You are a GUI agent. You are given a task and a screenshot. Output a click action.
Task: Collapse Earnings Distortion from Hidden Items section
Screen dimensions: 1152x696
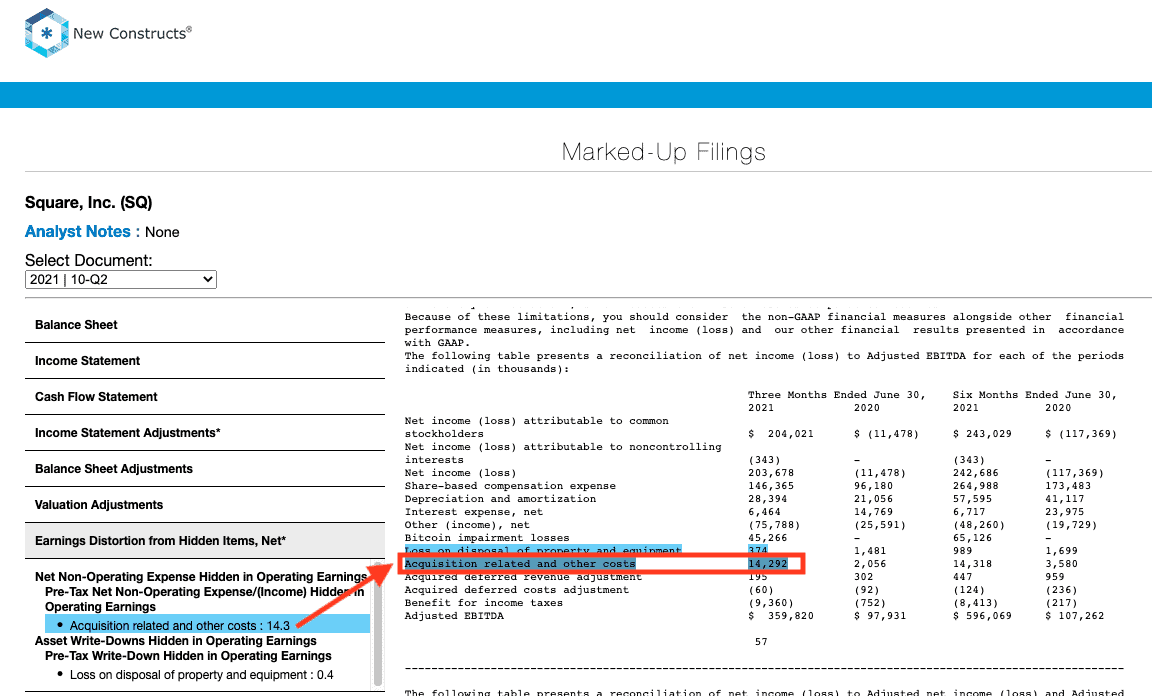tap(204, 541)
